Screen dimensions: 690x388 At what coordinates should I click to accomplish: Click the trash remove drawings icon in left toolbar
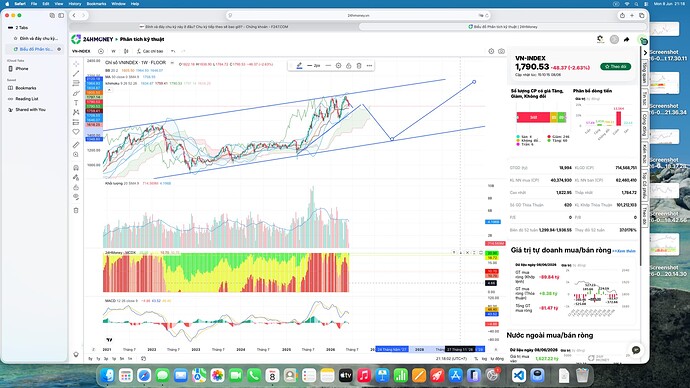point(76,210)
